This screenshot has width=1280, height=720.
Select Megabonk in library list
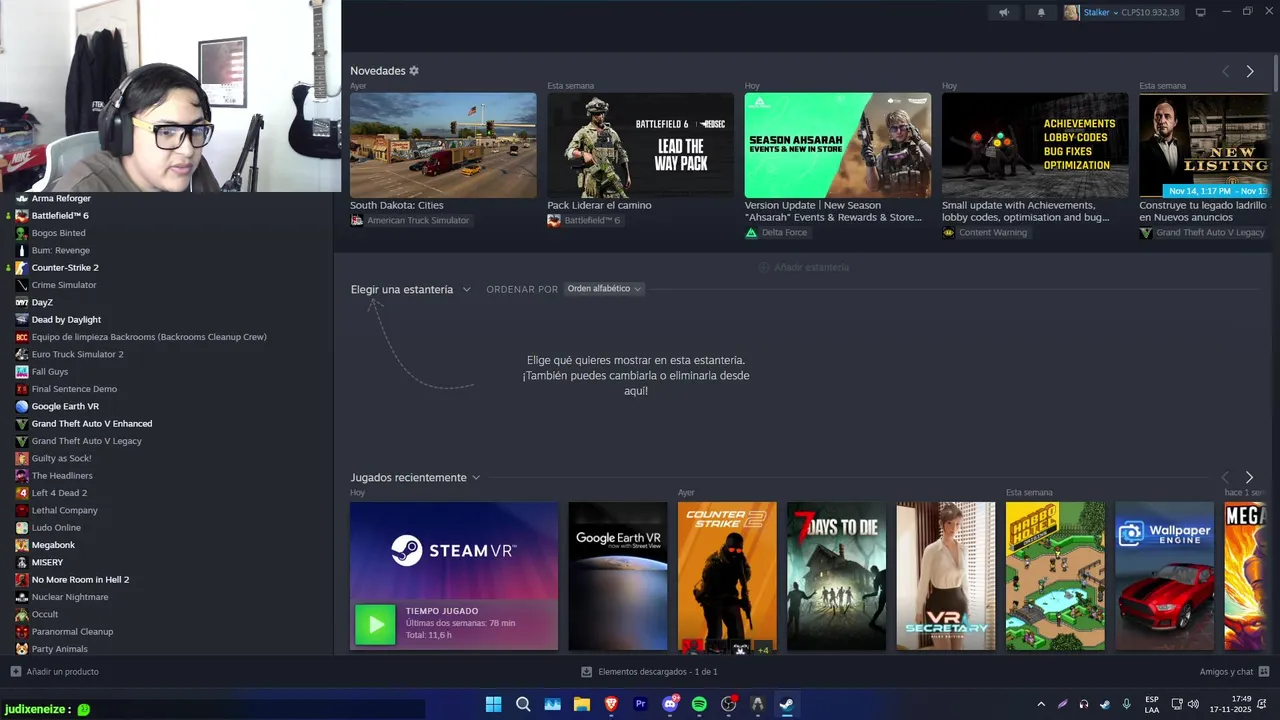[x=53, y=545]
